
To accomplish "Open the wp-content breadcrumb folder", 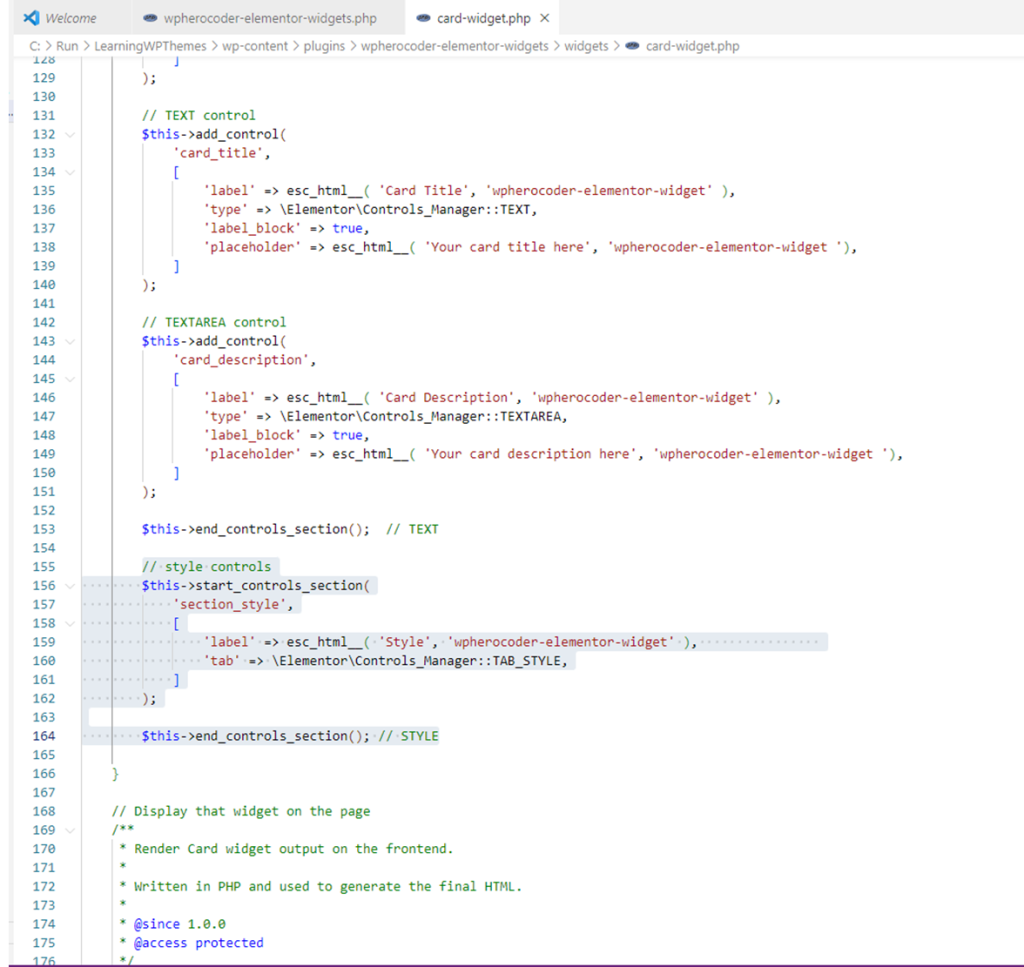I will click(255, 46).
